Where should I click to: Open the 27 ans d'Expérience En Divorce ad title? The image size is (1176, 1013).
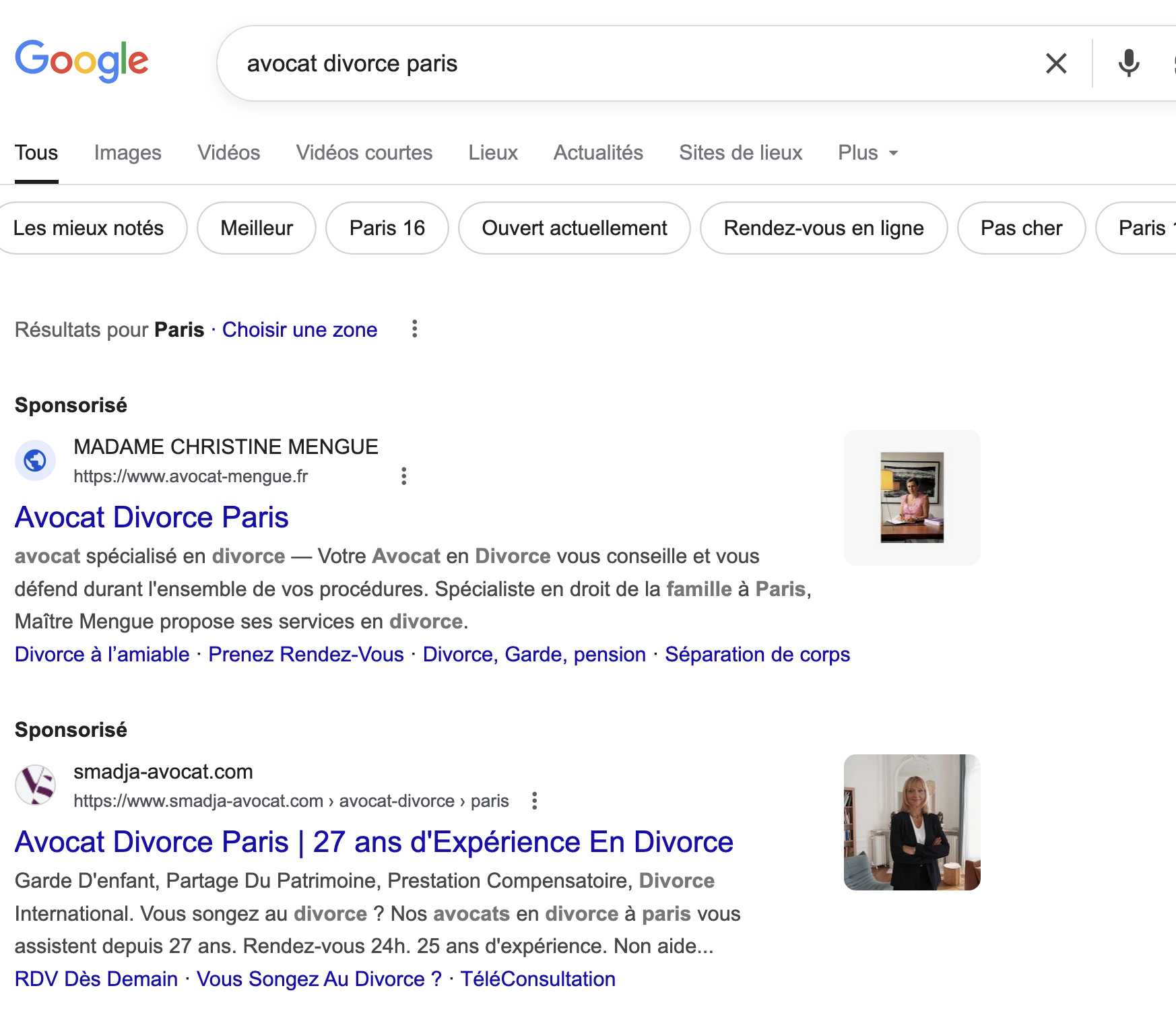pyautogui.click(x=374, y=842)
